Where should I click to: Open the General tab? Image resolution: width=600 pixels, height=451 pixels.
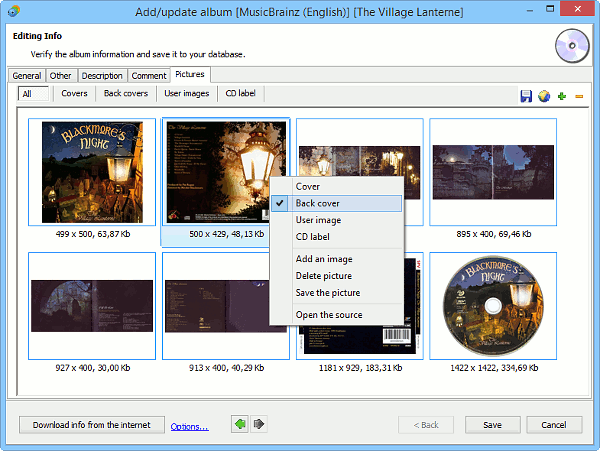27,76
